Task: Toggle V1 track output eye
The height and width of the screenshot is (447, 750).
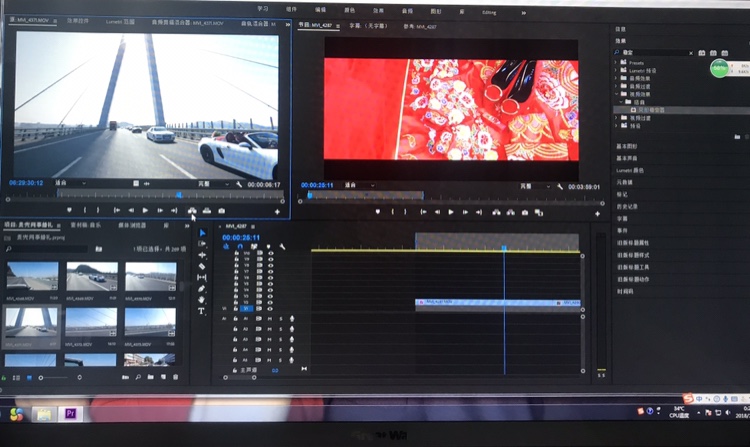Action: pos(270,308)
